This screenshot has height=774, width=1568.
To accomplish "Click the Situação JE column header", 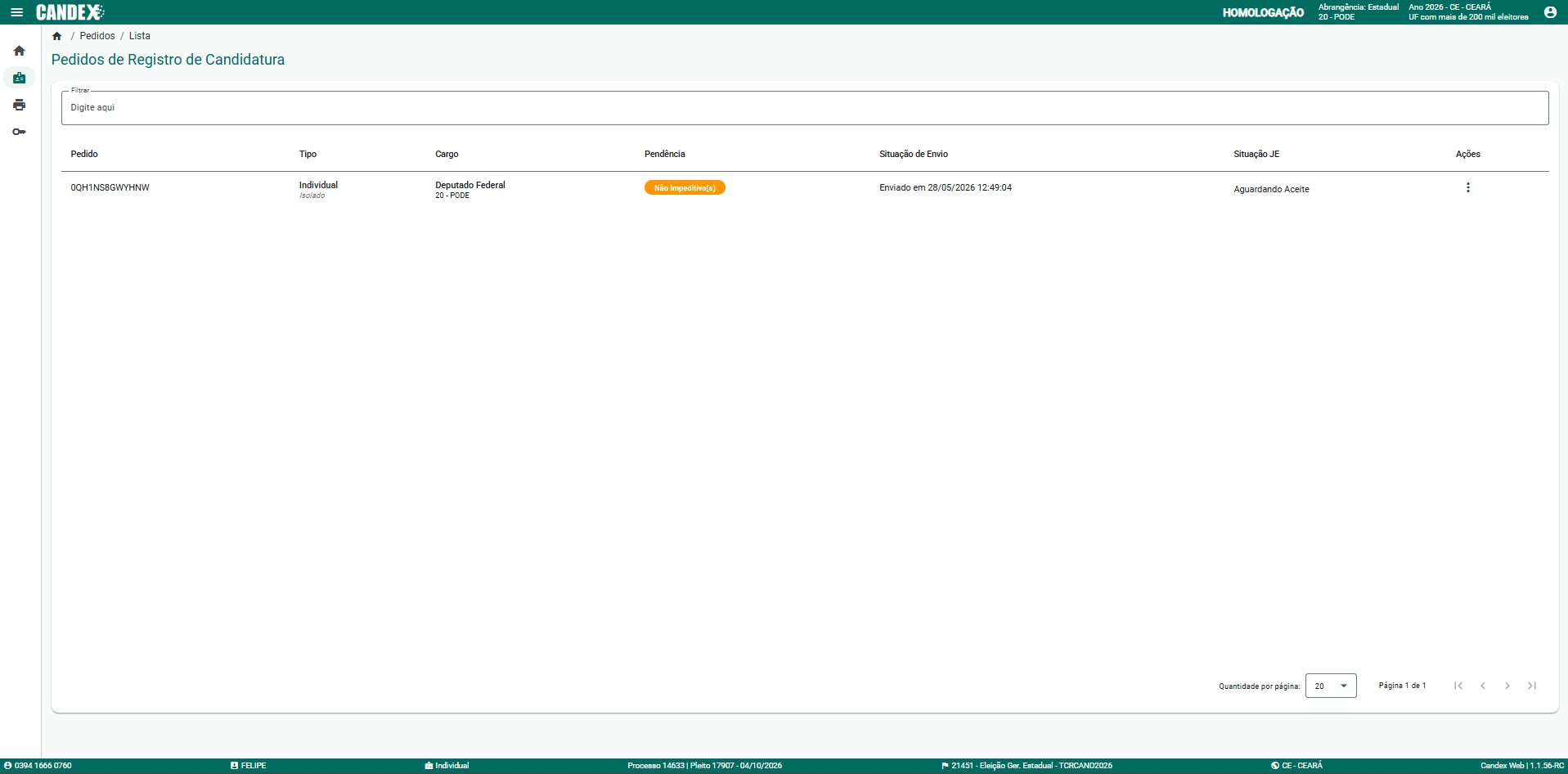I will (x=1256, y=154).
